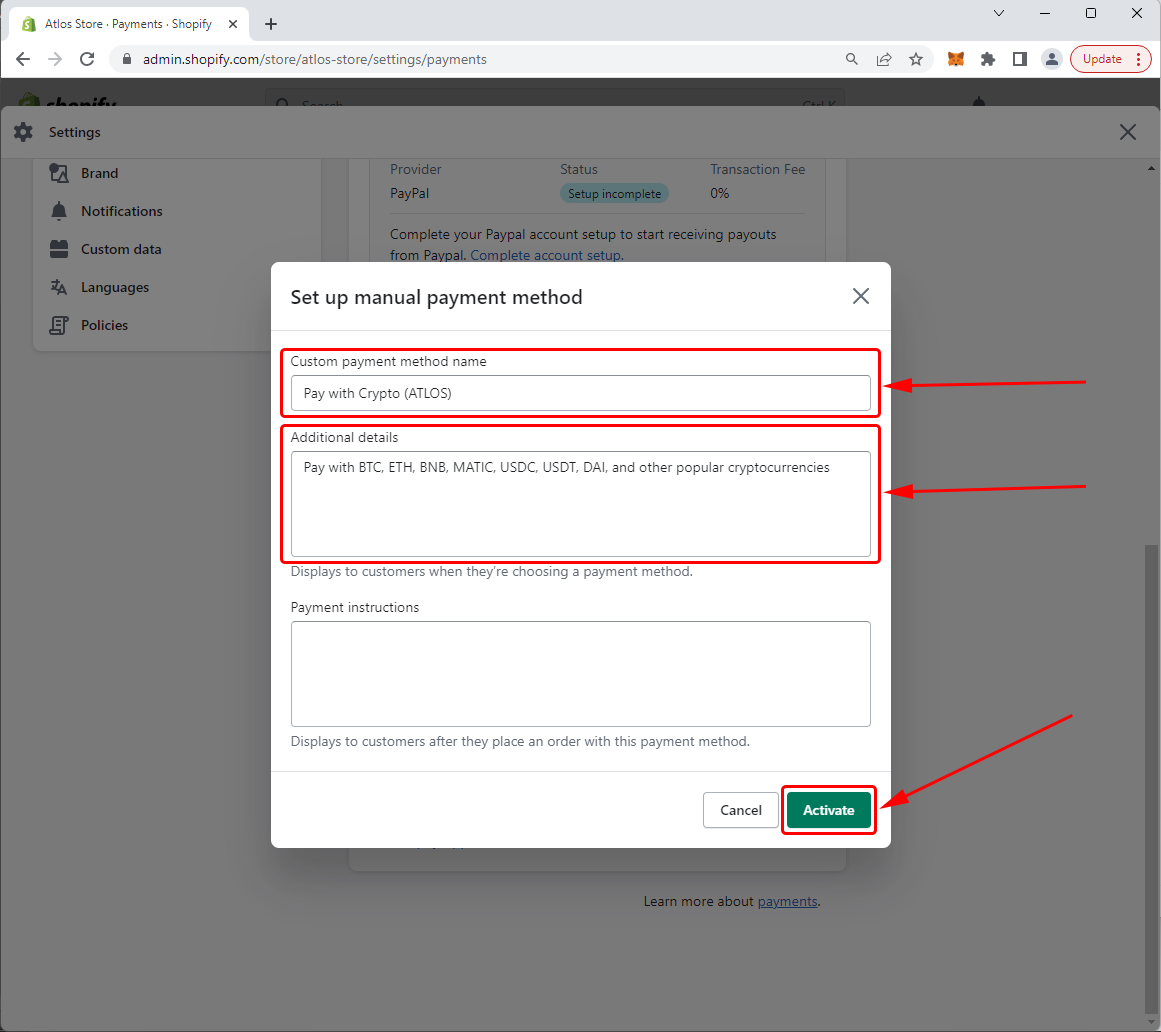Click the 'Additional details' label
Viewport: 1161px width, 1032px height.
coord(344,438)
